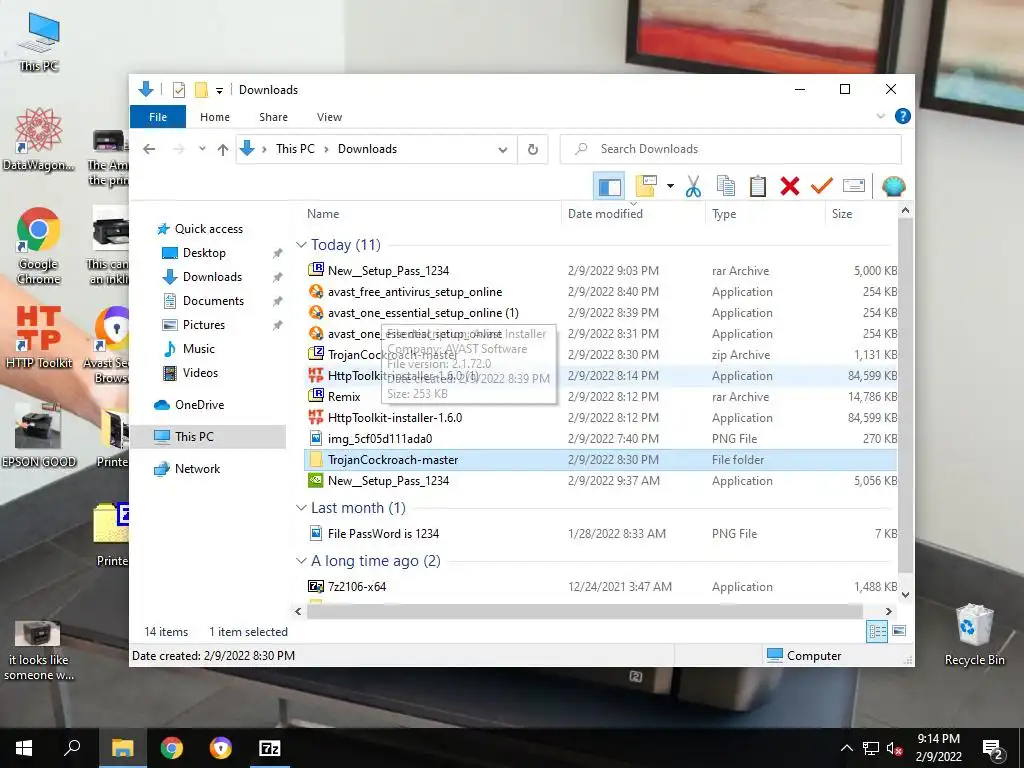Click the Search Downloads field
This screenshot has height=768, width=1024.
[731, 149]
